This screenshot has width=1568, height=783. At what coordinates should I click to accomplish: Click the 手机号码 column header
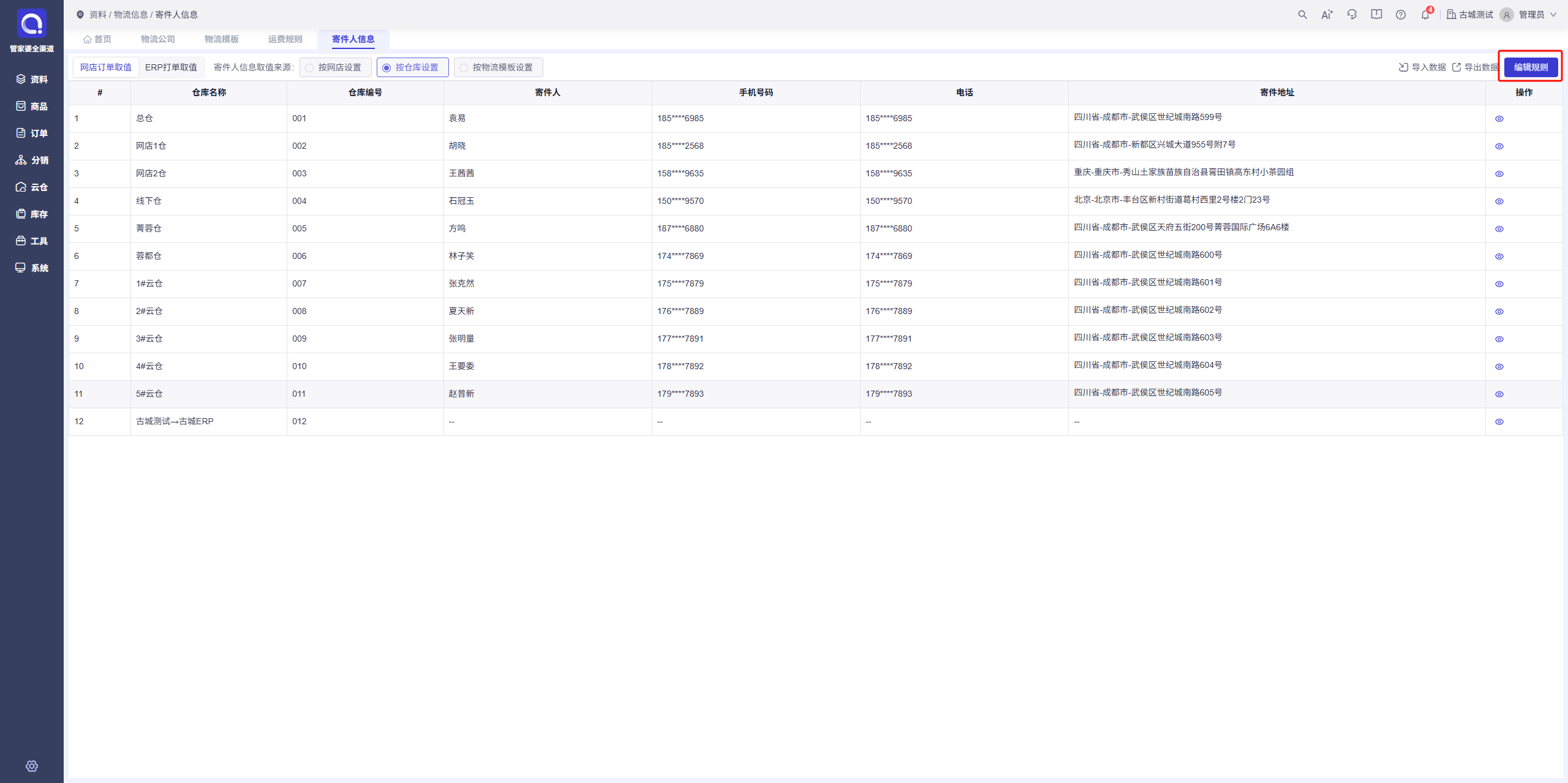[756, 92]
